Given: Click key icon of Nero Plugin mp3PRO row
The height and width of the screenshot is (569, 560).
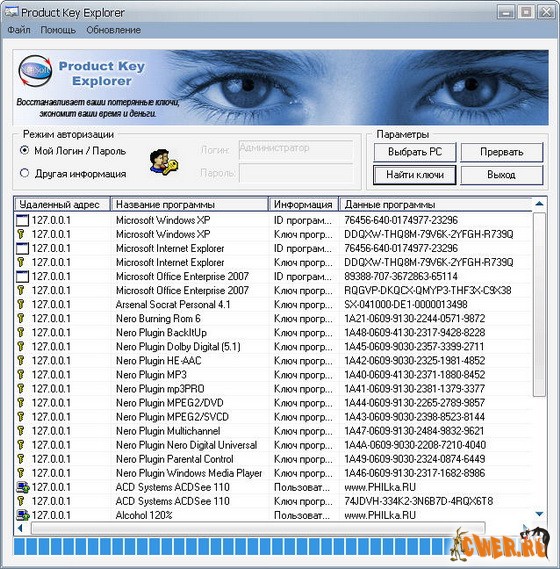Looking at the screenshot, I should (x=21, y=389).
